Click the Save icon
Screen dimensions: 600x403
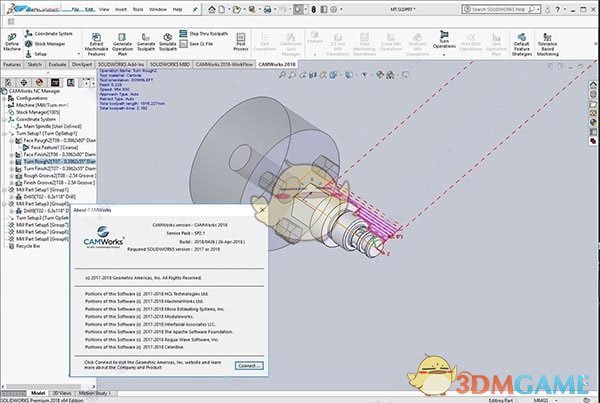[252, 9]
